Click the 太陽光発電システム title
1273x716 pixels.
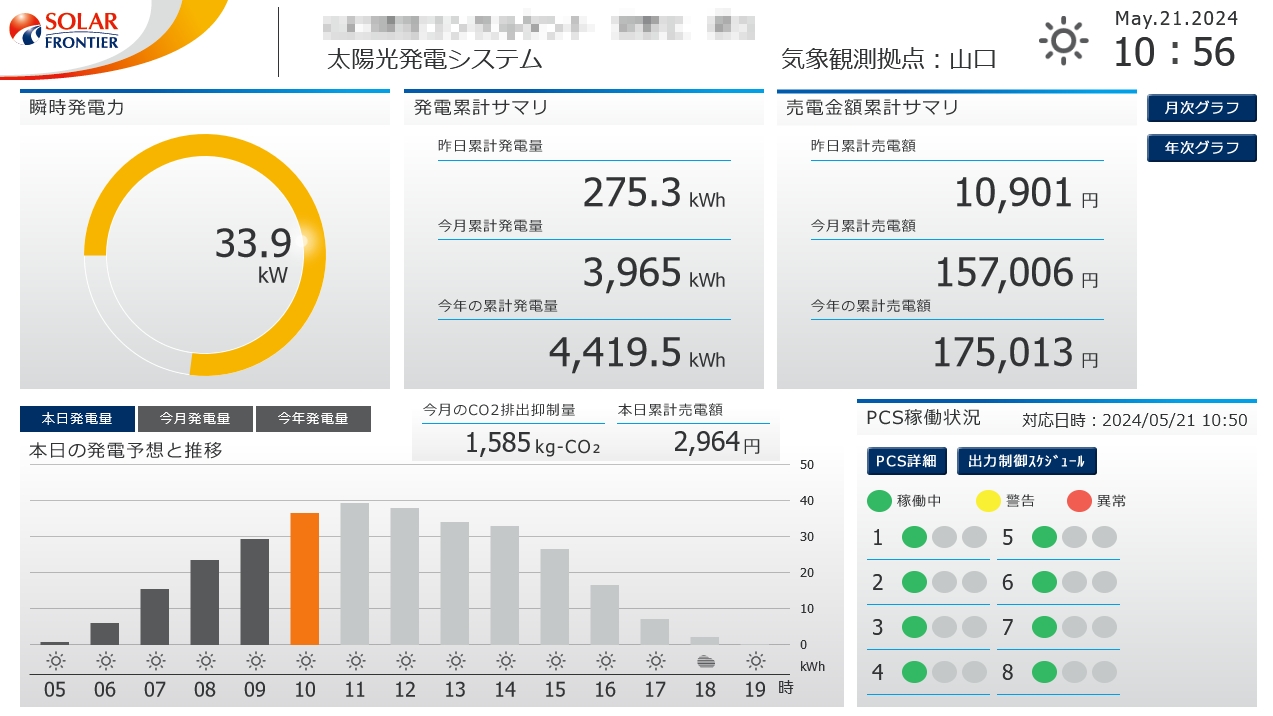pyautogui.click(x=435, y=59)
